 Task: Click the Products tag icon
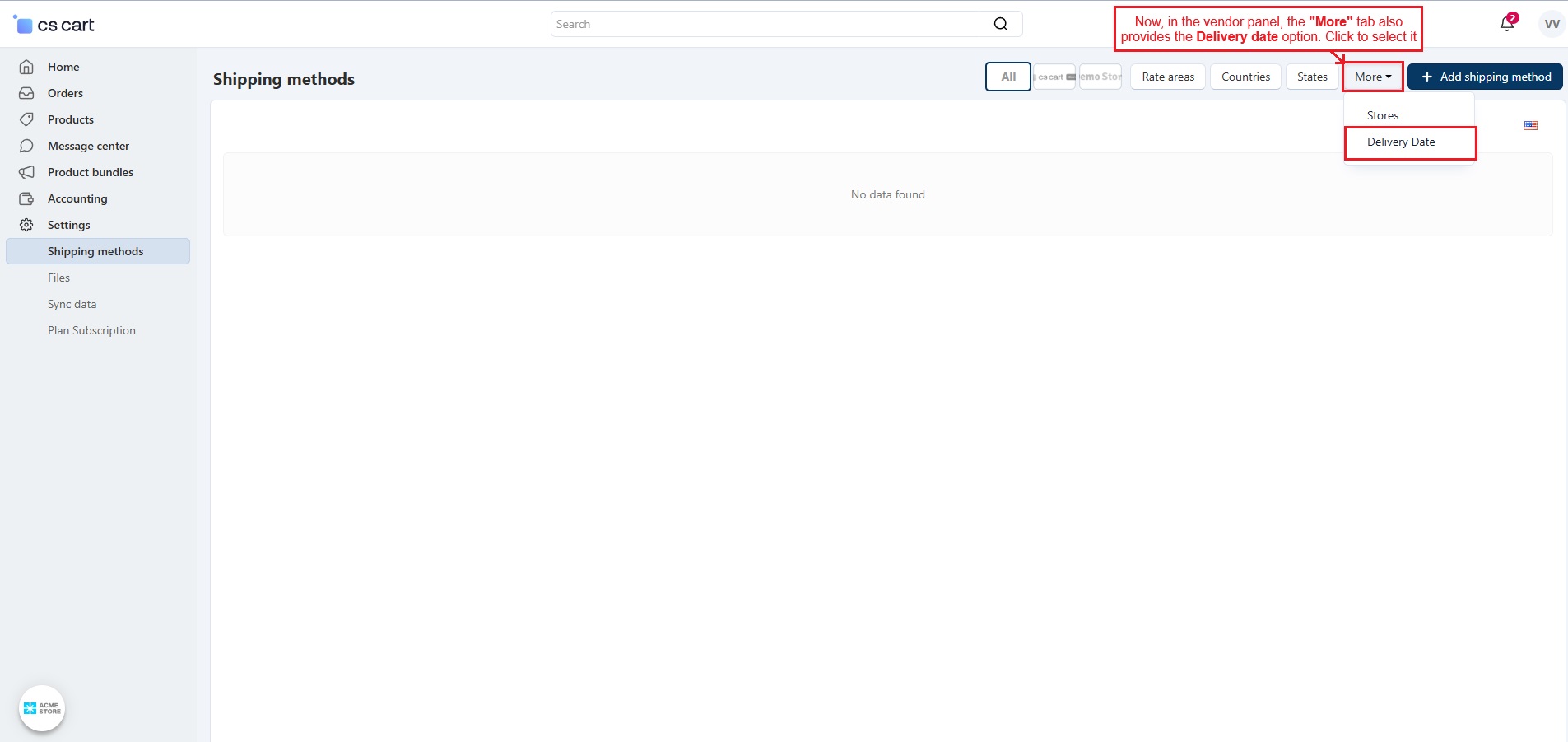click(26, 119)
